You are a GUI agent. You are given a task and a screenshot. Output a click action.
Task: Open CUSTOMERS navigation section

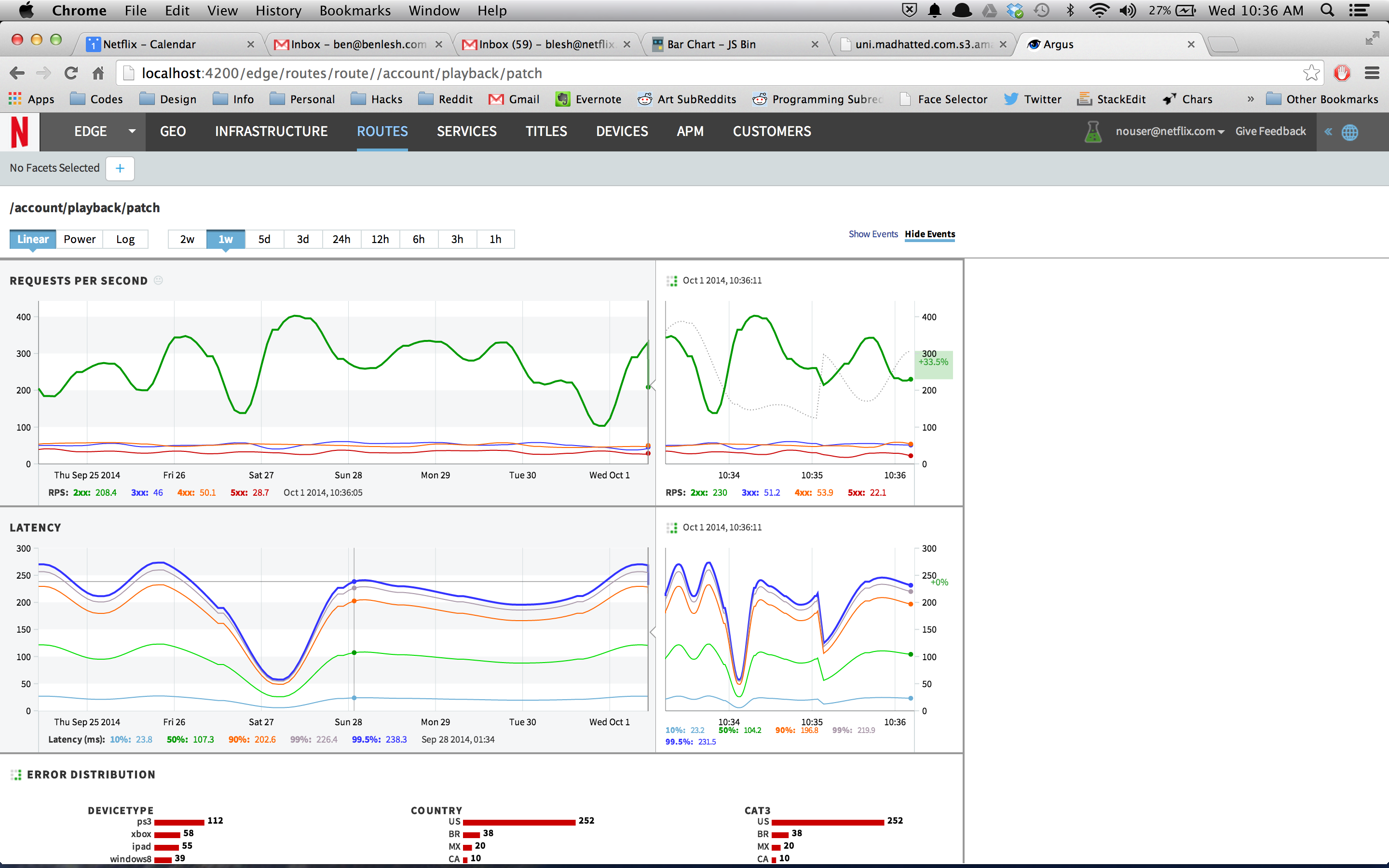772,132
